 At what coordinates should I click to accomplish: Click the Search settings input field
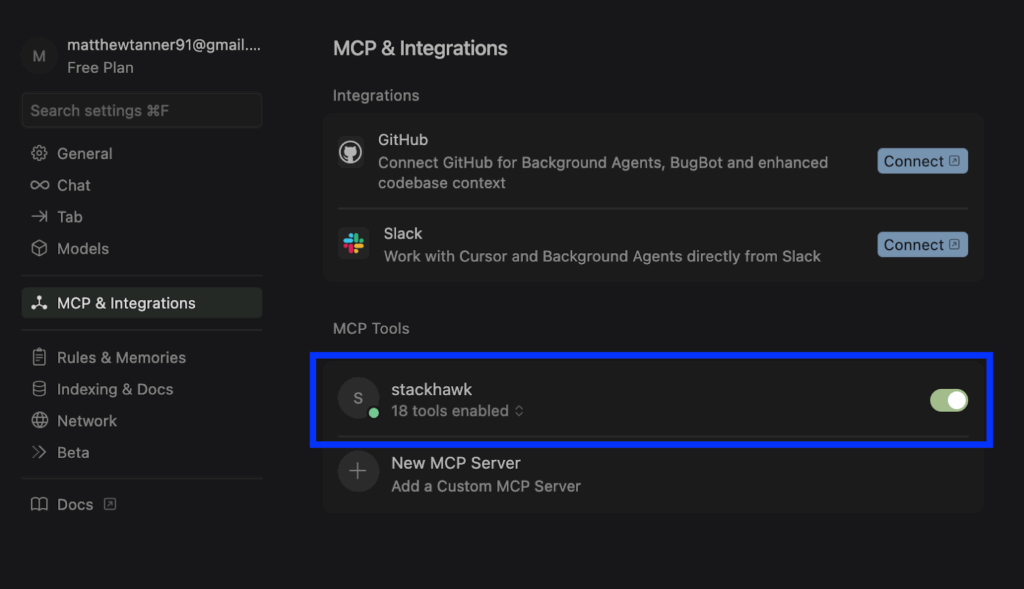[142, 110]
